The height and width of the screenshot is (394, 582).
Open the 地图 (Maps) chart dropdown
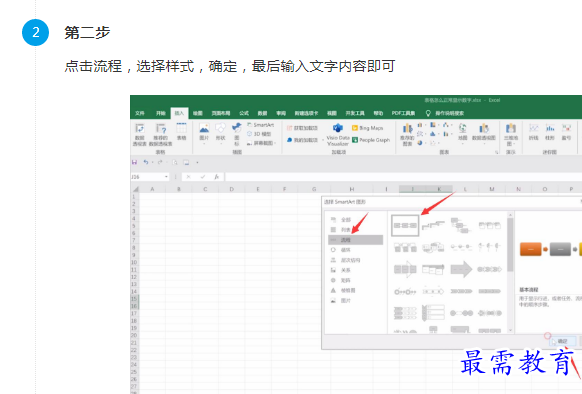click(462, 132)
